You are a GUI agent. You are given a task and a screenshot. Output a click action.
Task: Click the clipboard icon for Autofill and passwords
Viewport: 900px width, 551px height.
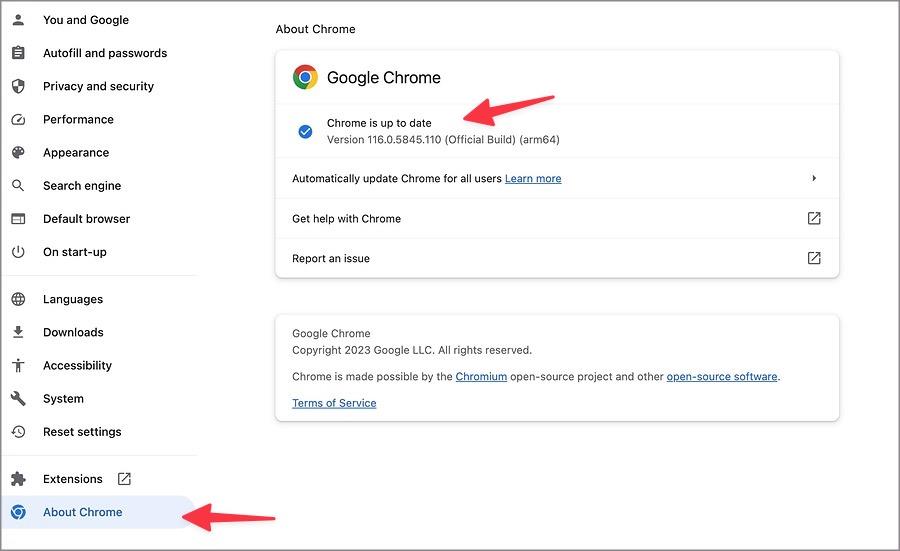(x=18, y=53)
